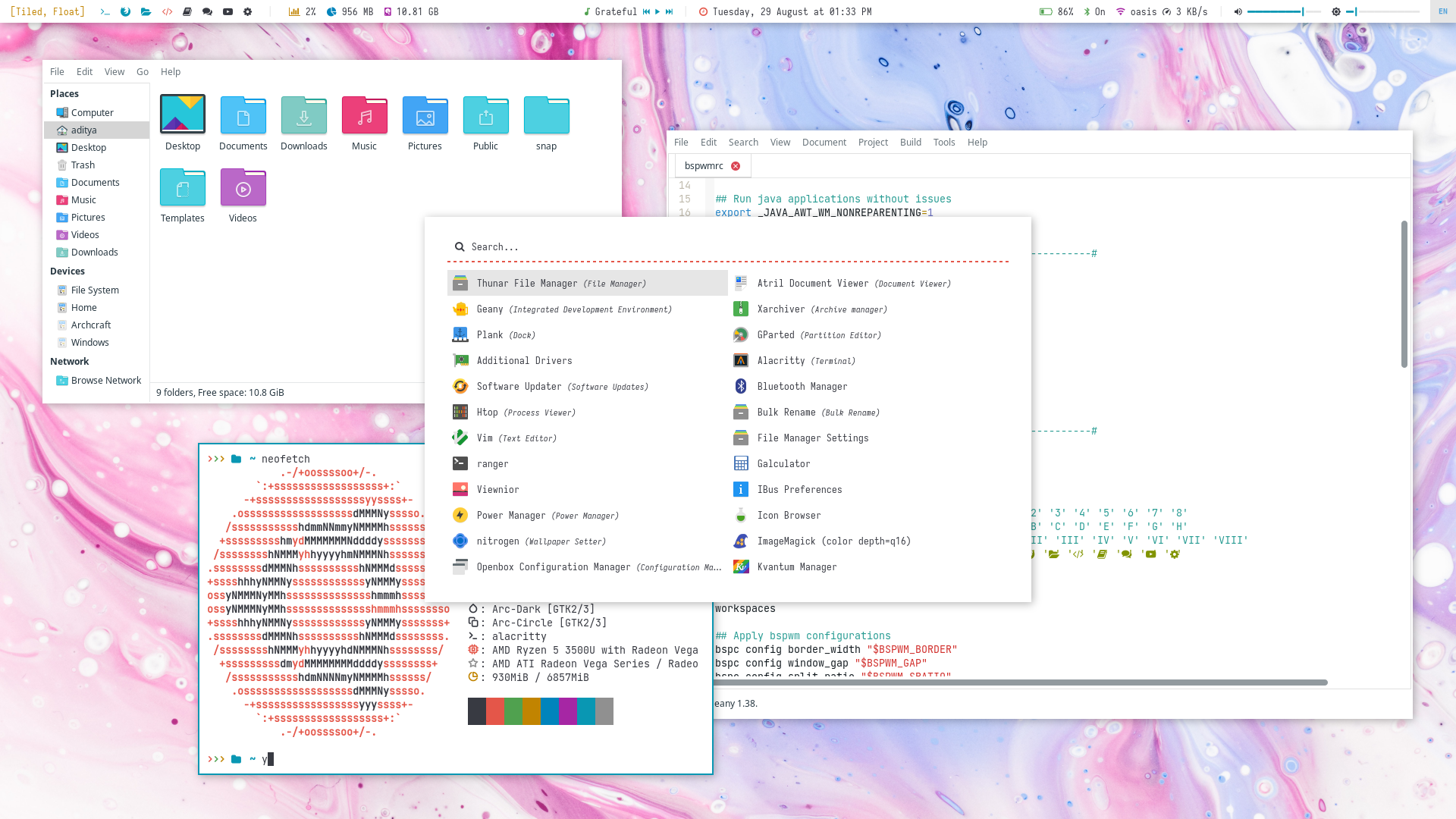
Task: Click the Firefox workspace icon in top bar
Action: coord(125,11)
